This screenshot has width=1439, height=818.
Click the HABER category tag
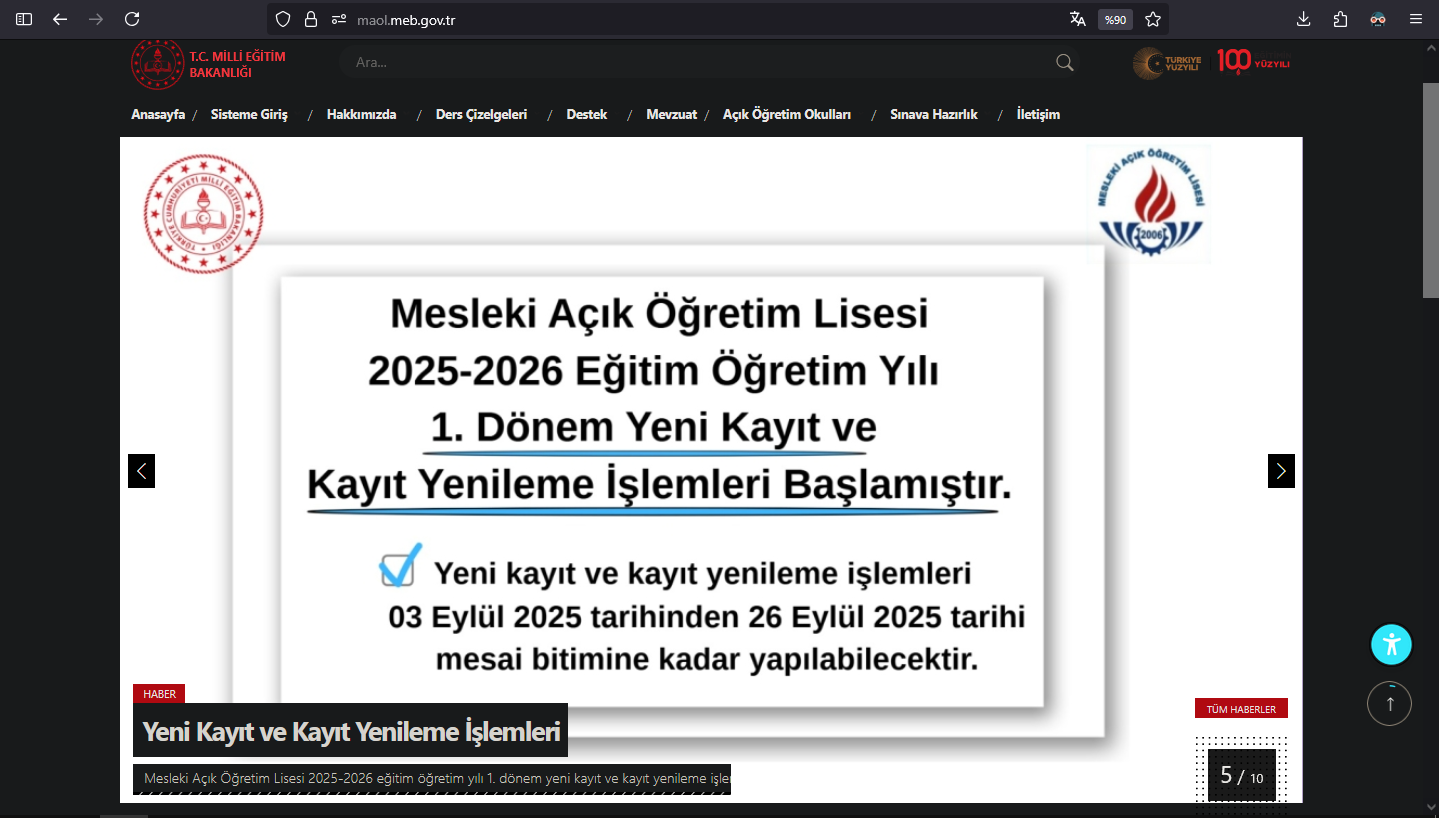(159, 694)
